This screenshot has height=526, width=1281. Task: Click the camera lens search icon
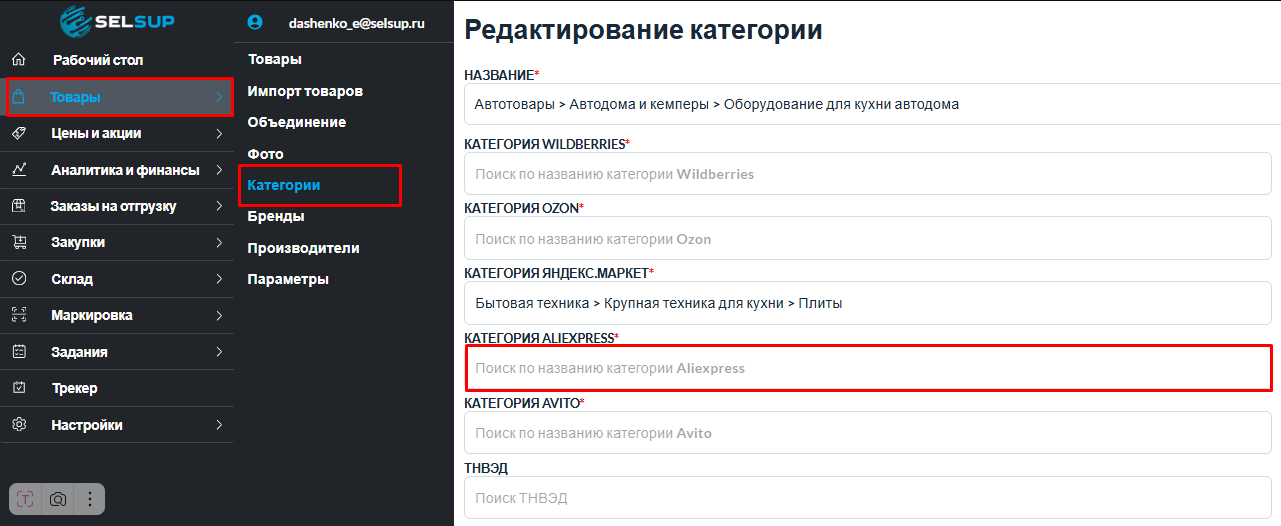(x=58, y=498)
